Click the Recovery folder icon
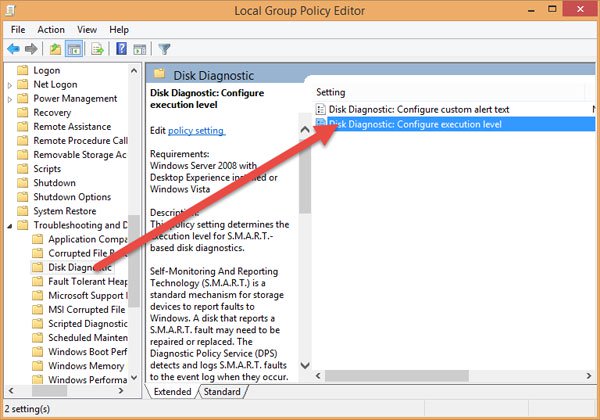Image resolution: width=600 pixels, height=420 pixels. (x=23, y=112)
